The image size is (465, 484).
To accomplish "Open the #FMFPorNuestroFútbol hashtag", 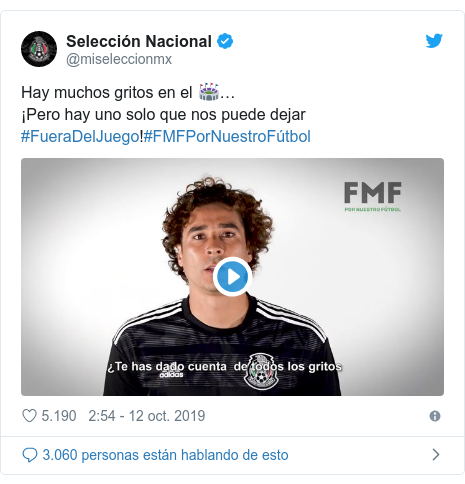I will [227, 137].
